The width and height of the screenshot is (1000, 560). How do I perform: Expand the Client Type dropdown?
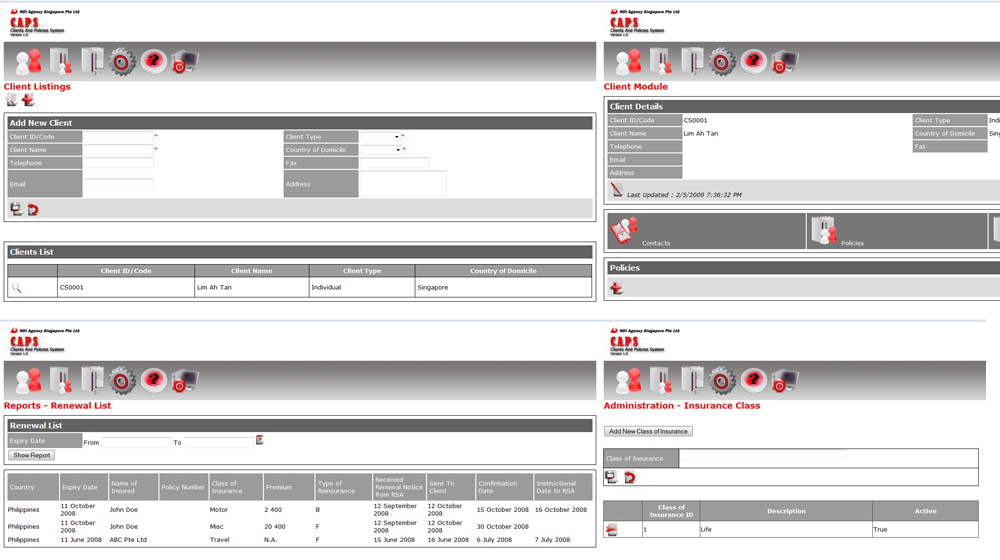(380, 137)
